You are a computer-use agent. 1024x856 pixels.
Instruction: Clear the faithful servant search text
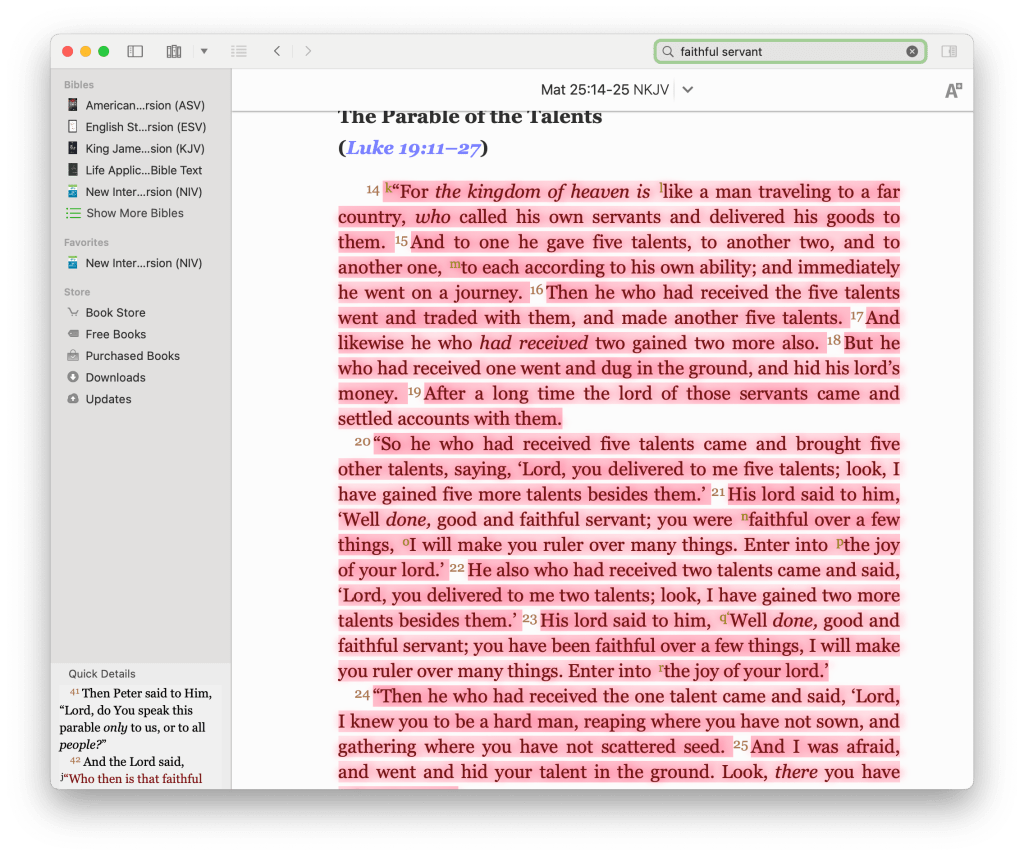(912, 51)
